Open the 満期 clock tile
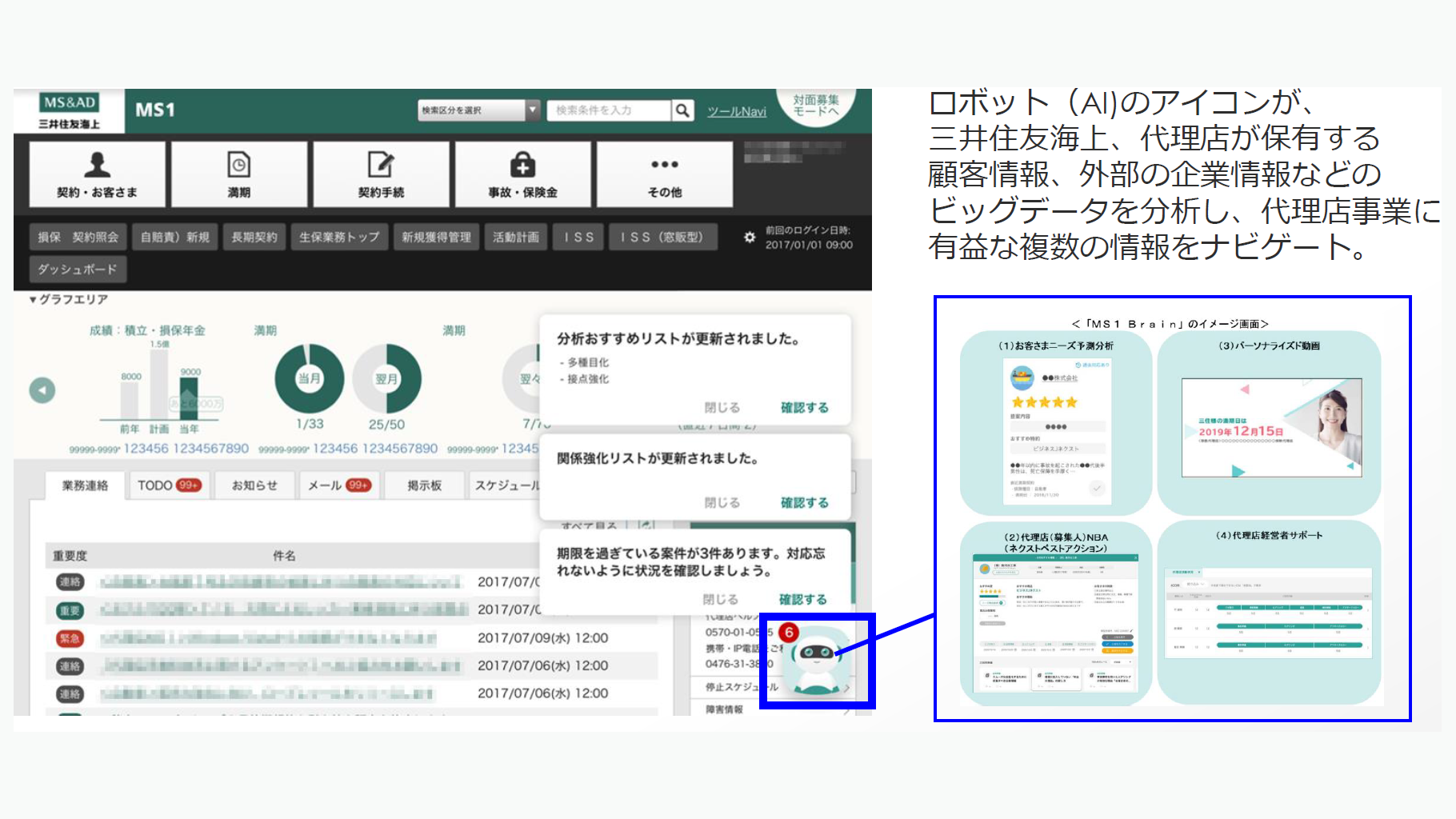 pos(238,174)
